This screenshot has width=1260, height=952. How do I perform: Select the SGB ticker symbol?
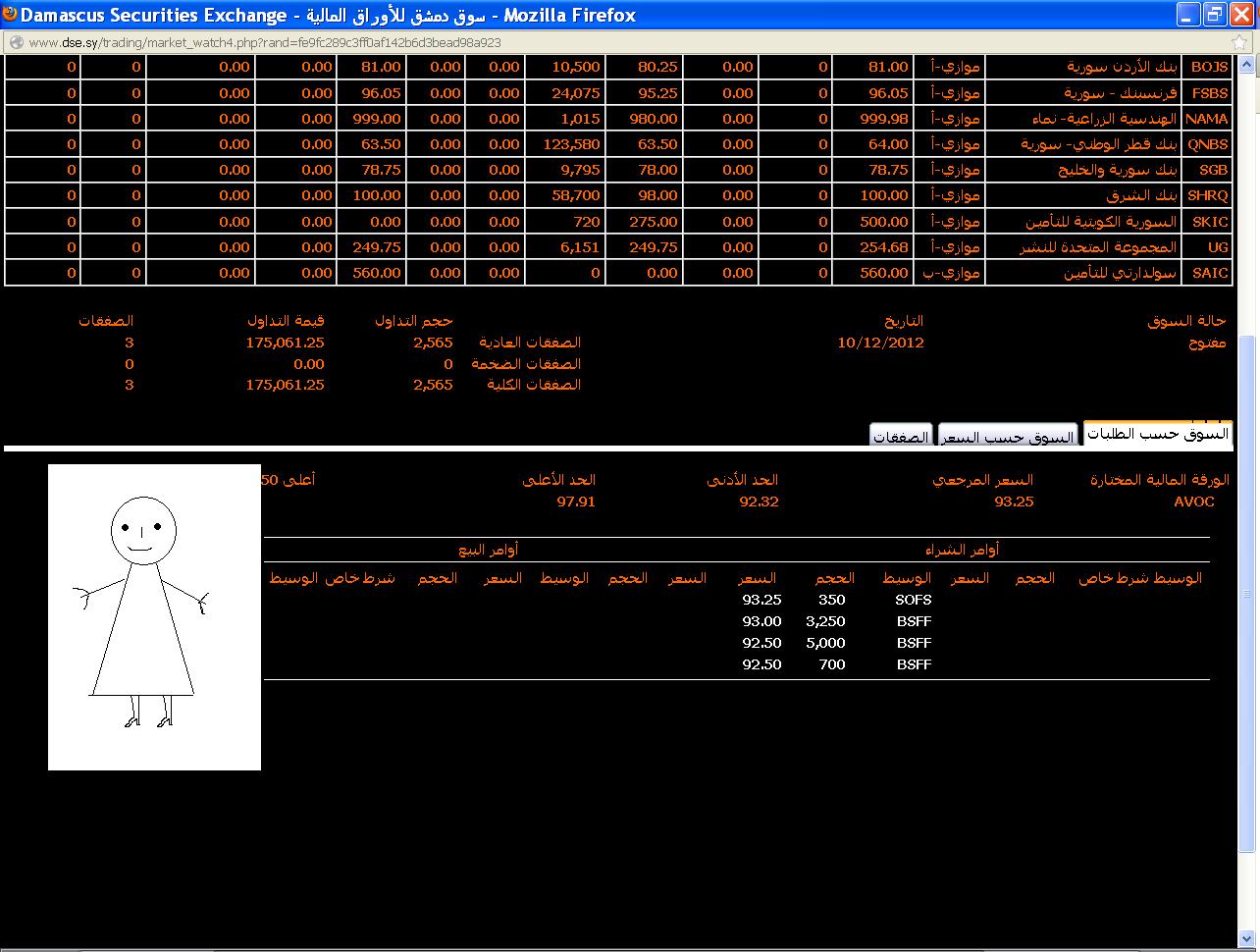[1214, 170]
